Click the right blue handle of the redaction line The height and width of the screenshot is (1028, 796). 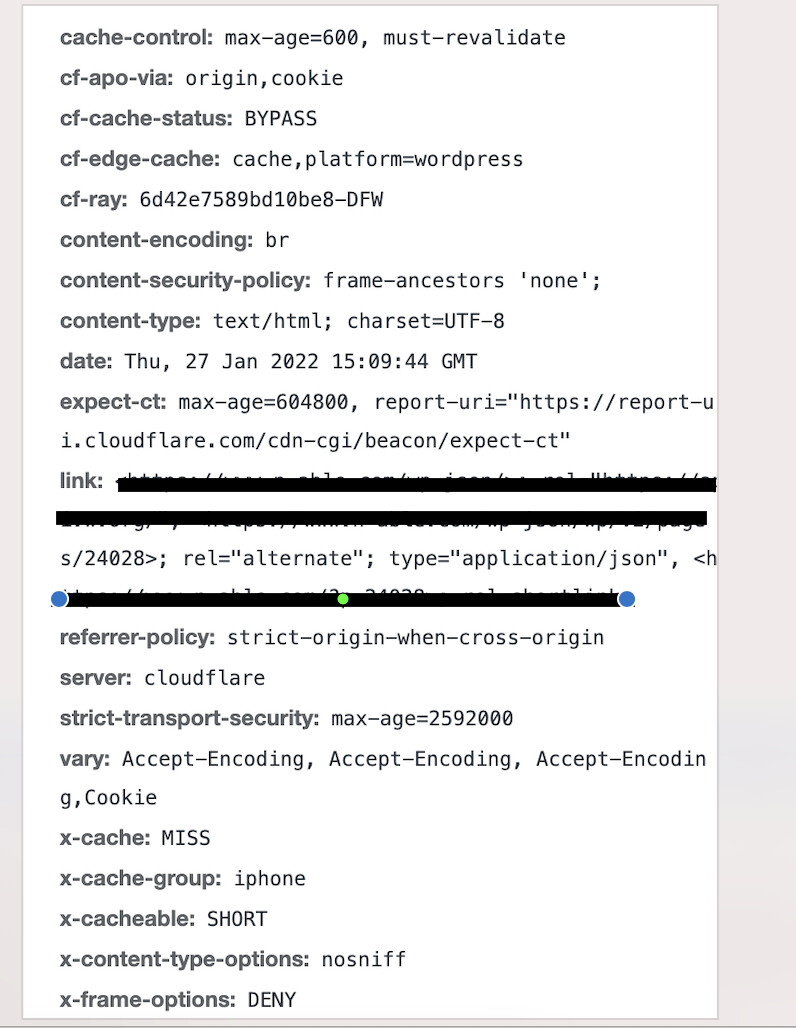[x=627, y=599]
